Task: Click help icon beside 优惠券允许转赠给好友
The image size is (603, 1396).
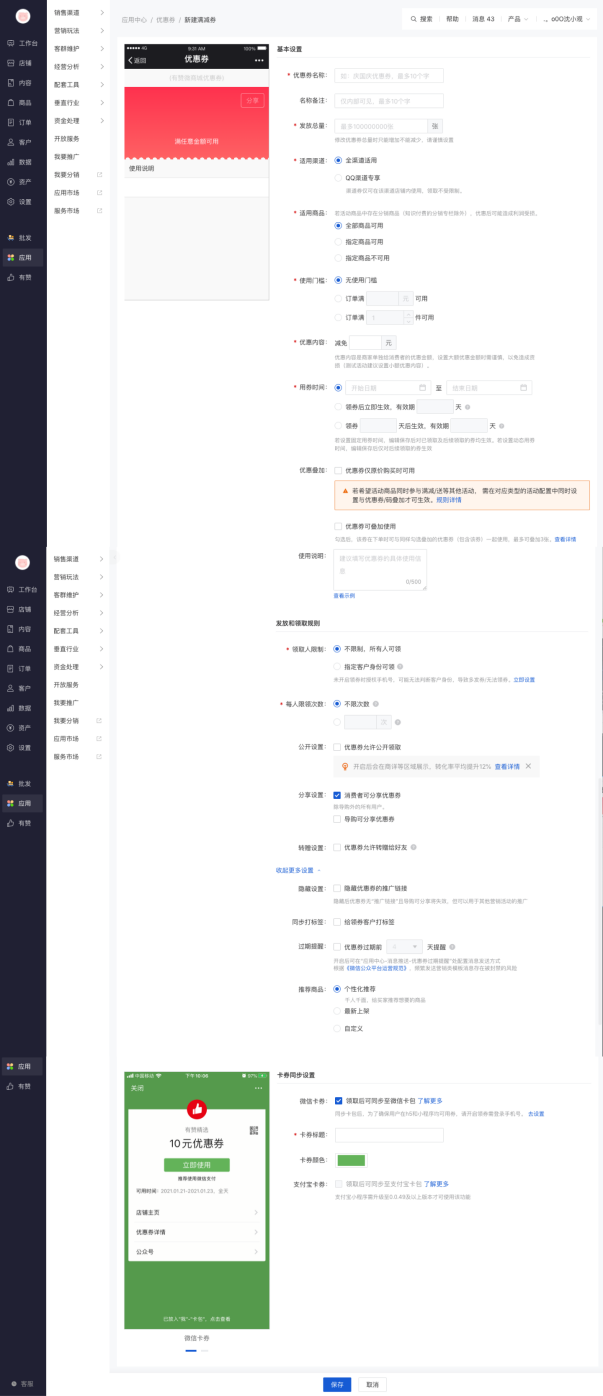Action: (414, 847)
